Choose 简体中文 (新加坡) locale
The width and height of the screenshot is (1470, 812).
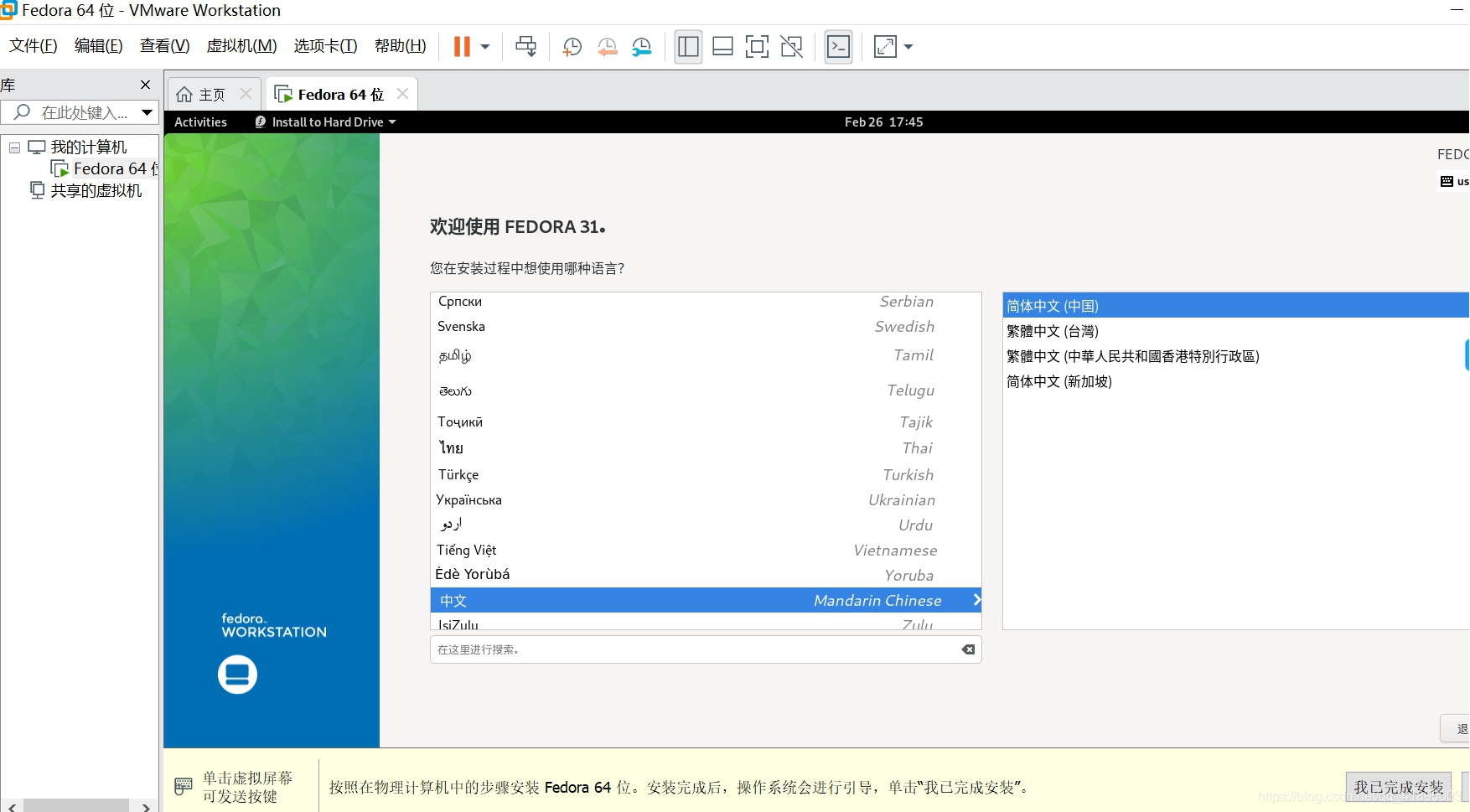coord(1236,381)
